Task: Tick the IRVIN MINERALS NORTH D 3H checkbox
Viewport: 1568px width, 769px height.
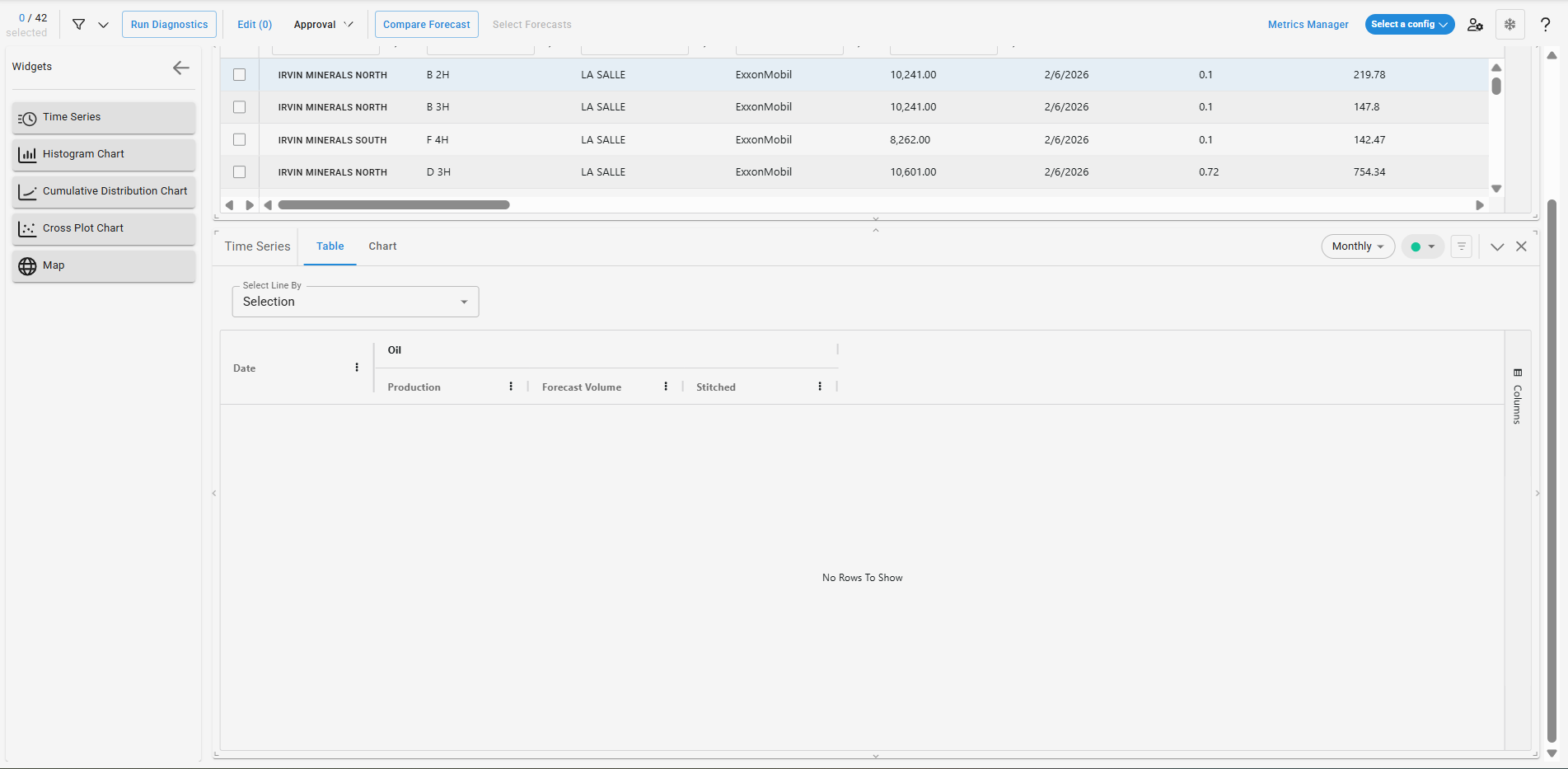Action: pyautogui.click(x=240, y=172)
